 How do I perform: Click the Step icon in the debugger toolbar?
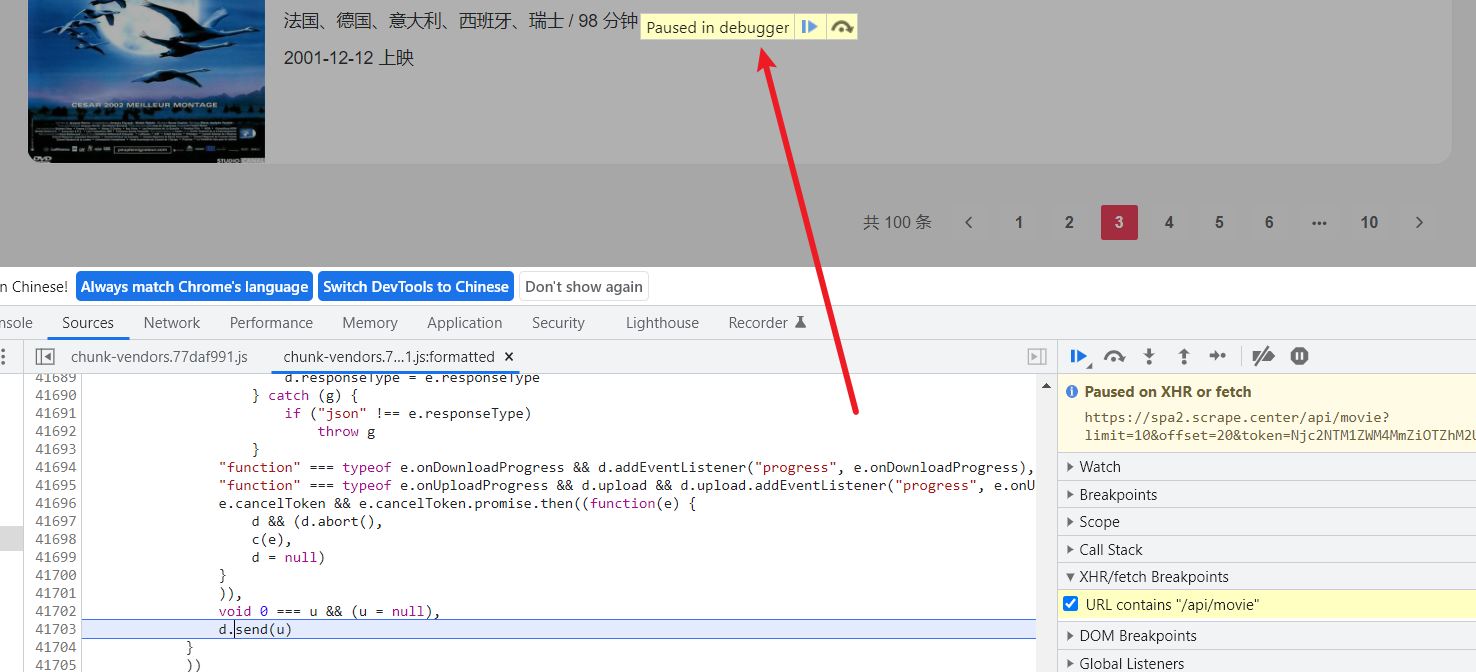tap(1217, 356)
